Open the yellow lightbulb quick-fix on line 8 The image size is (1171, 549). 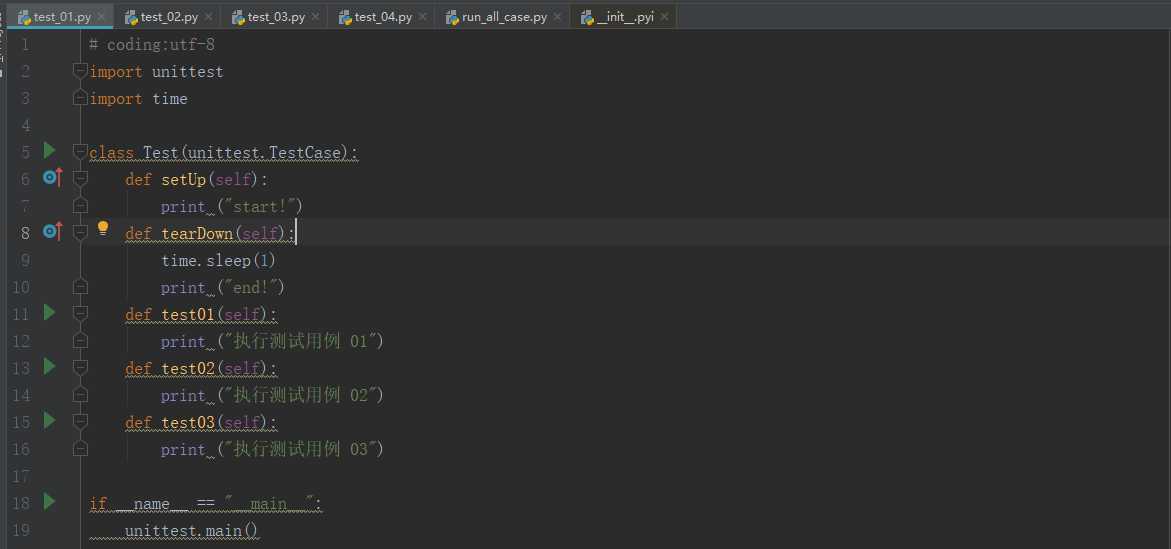tap(103, 229)
